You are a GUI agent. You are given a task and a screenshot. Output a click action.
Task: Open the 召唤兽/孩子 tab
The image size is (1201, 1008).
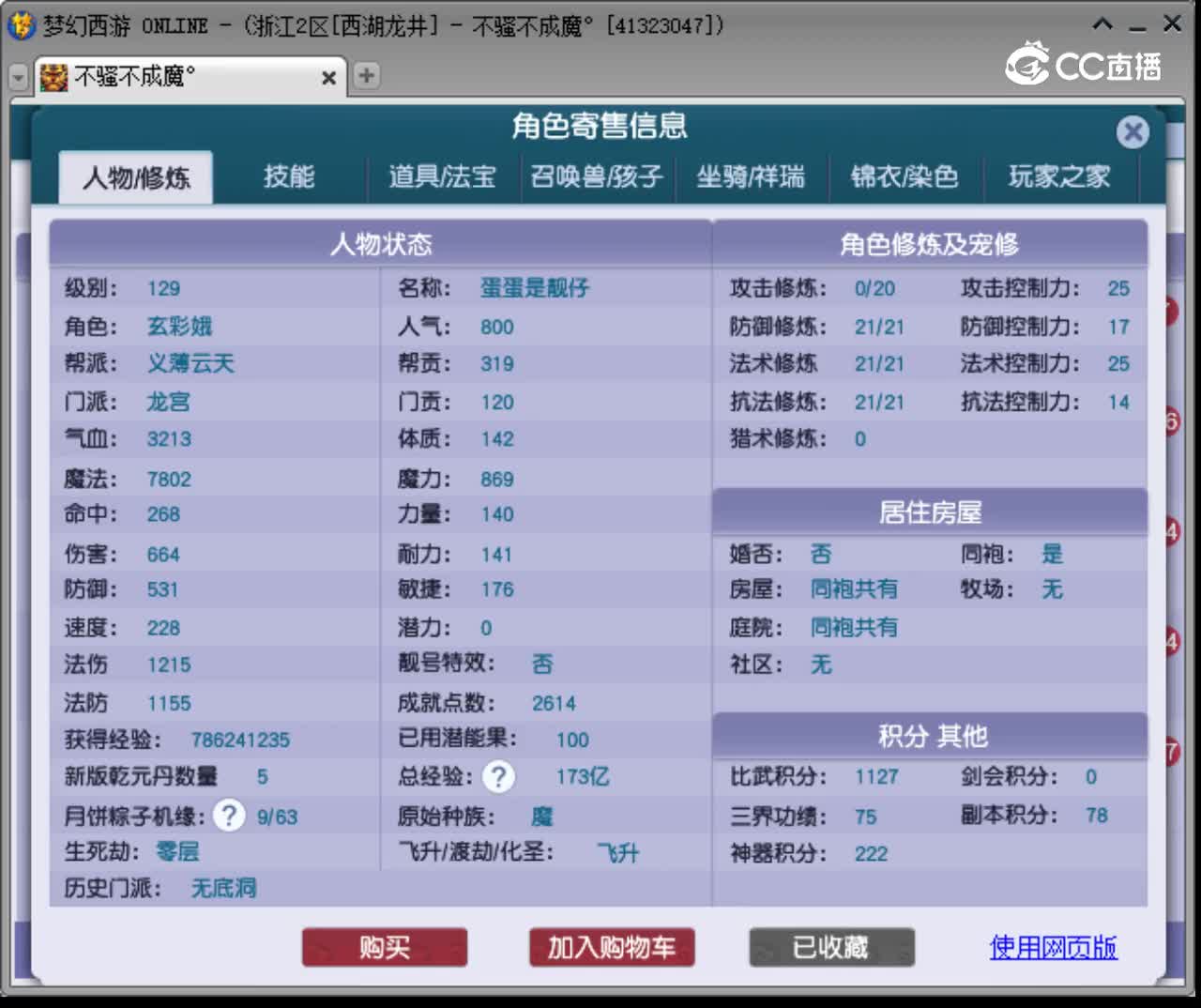[597, 176]
